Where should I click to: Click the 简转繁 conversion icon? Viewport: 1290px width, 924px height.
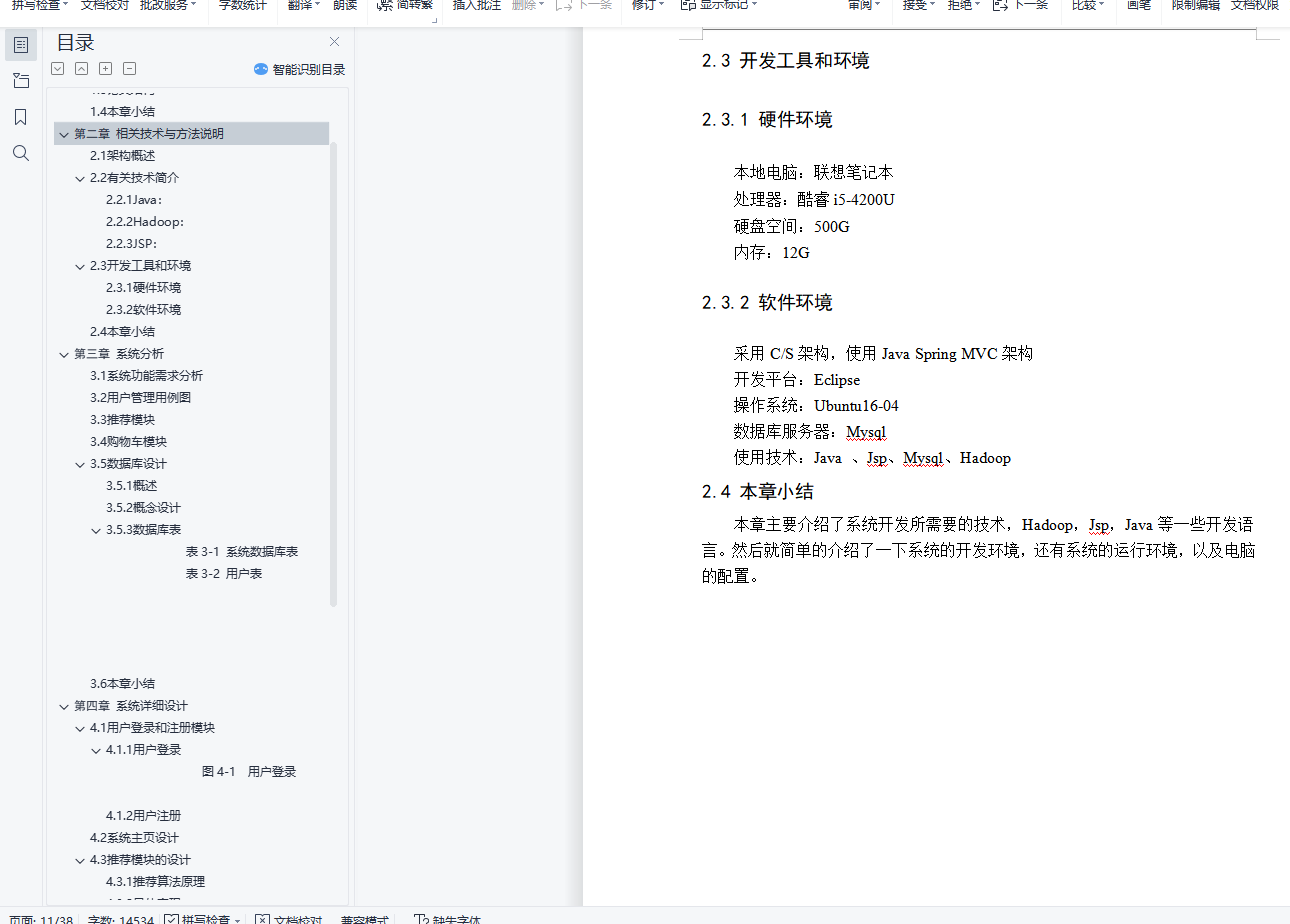[385, 5]
